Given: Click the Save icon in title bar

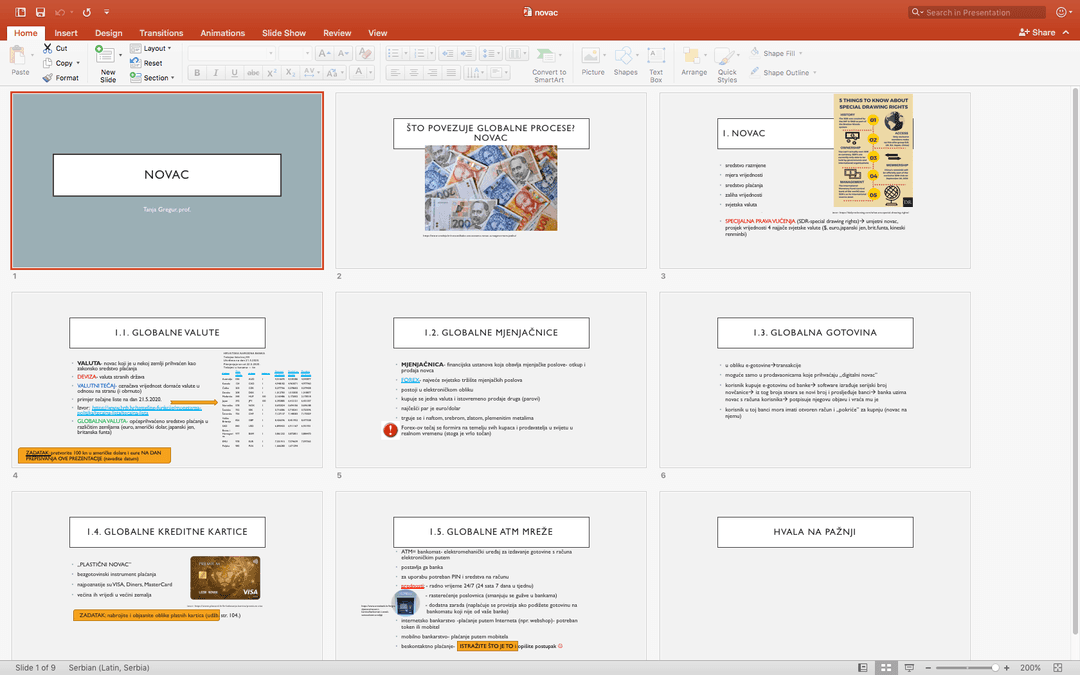Looking at the screenshot, I should pyautogui.click(x=40, y=12).
